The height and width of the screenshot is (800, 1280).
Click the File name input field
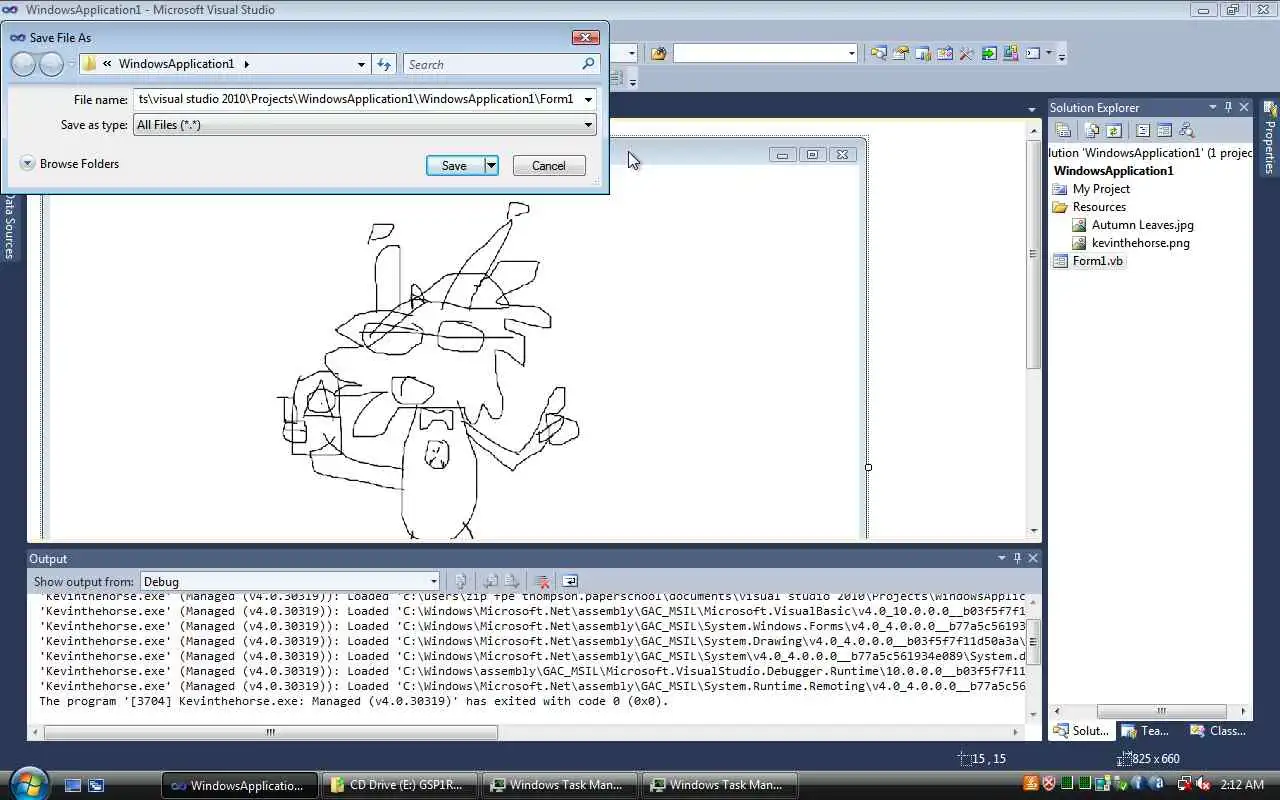click(x=357, y=99)
